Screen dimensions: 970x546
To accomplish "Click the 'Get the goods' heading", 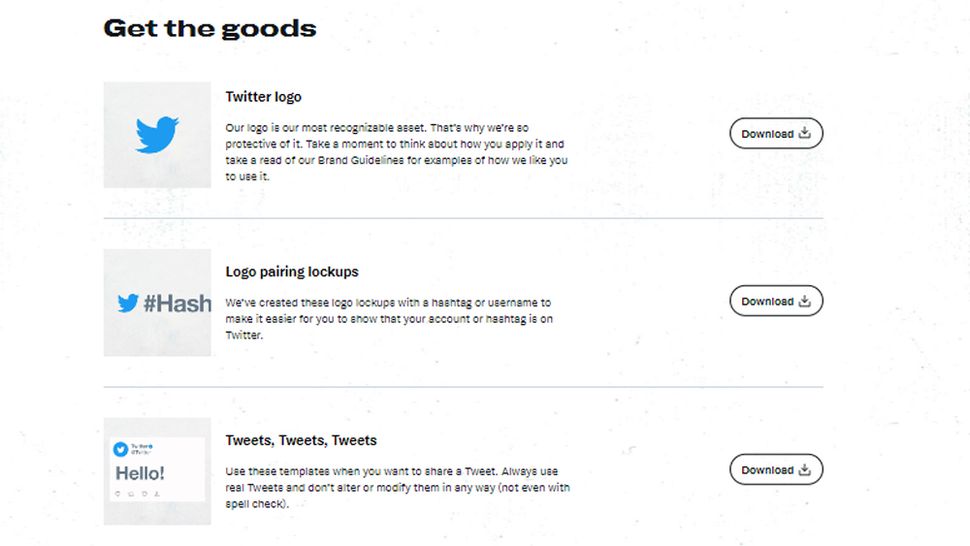I will (210, 28).
